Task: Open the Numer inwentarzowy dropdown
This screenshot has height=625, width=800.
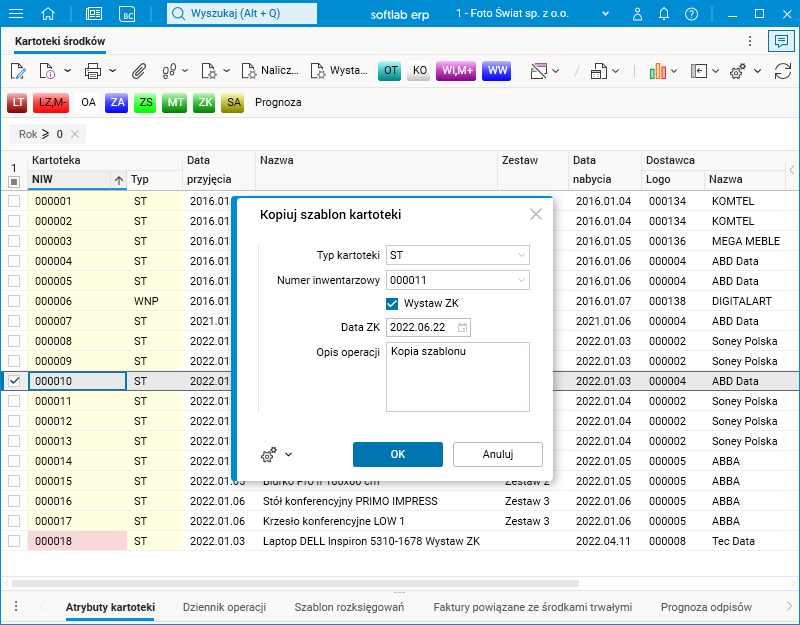Action: (x=521, y=281)
